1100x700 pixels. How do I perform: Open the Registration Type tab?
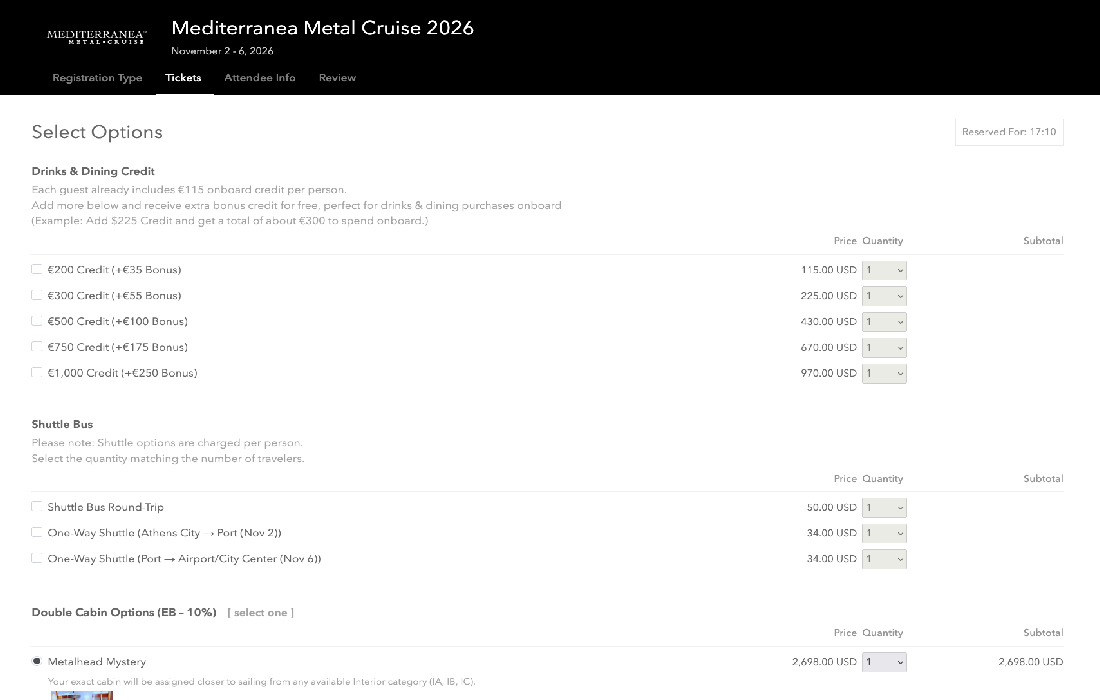click(x=97, y=78)
